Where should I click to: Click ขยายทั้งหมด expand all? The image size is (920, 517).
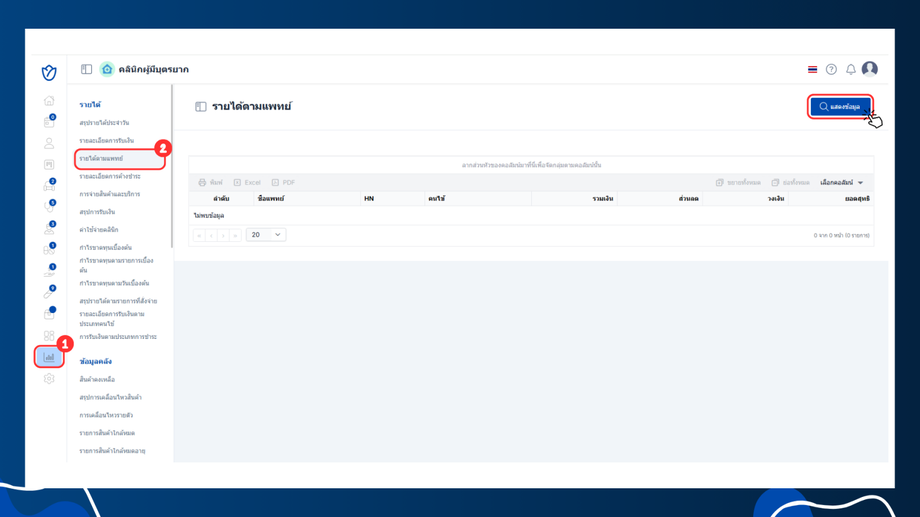[x=738, y=183]
